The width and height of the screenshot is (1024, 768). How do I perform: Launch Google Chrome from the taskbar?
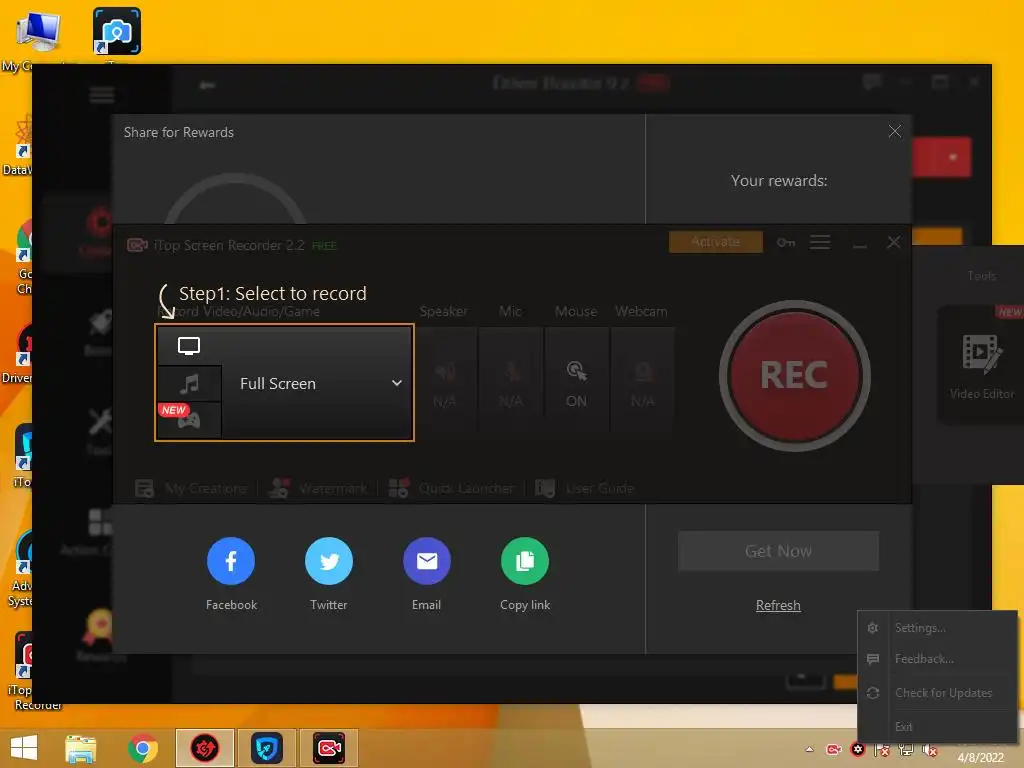pyautogui.click(x=142, y=748)
